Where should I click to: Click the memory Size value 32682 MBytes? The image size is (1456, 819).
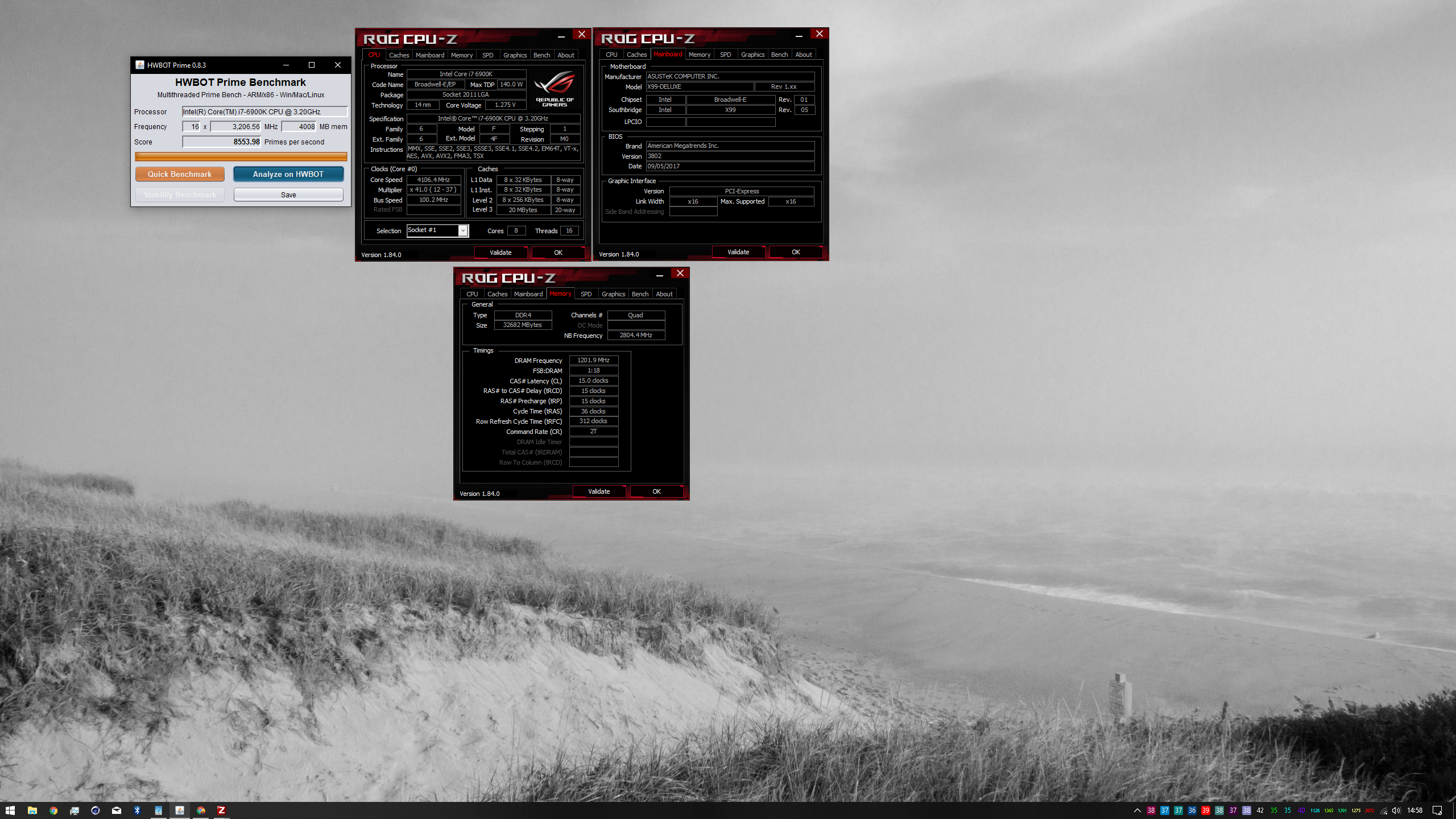tap(523, 325)
